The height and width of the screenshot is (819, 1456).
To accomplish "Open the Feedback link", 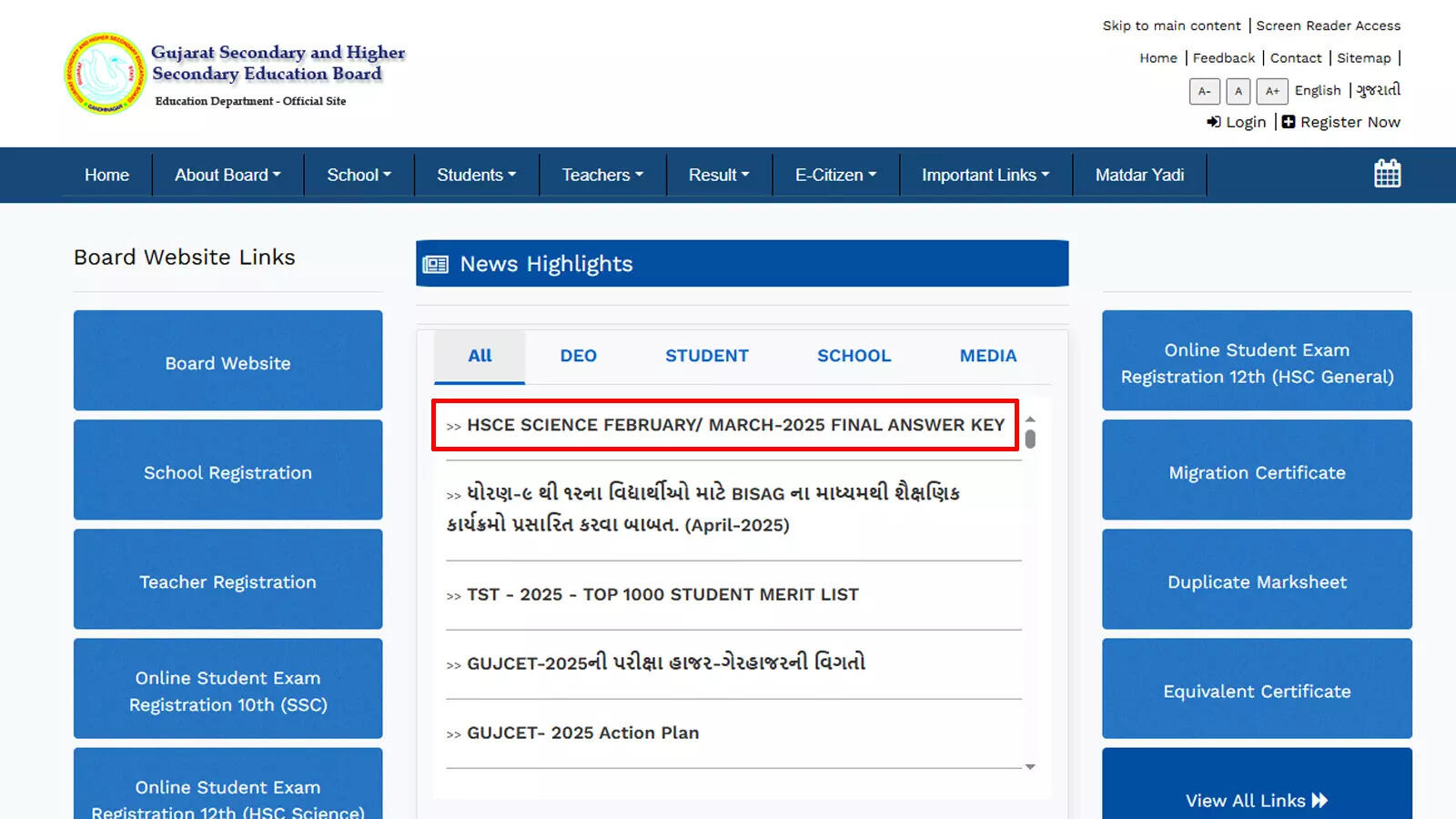I will [1223, 58].
